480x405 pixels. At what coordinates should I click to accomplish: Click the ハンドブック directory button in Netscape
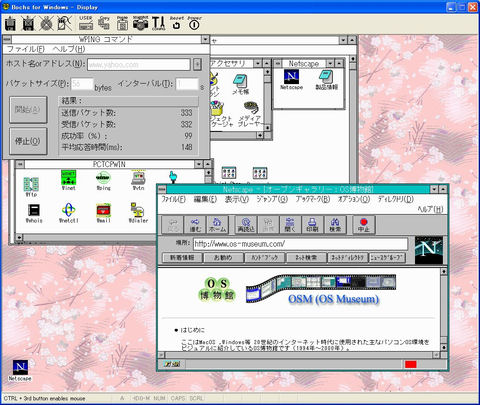pyautogui.click(x=265, y=258)
